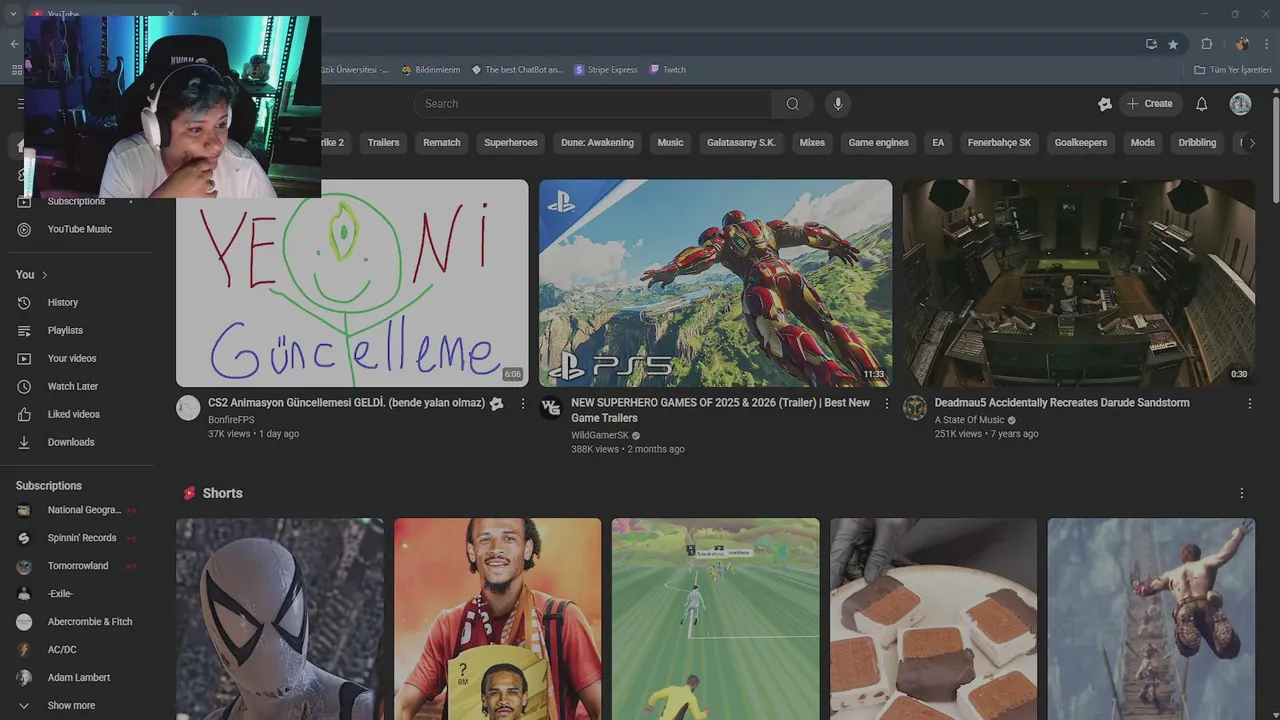Select the Mixes chip
The height and width of the screenshot is (720, 1280).
(812, 143)
